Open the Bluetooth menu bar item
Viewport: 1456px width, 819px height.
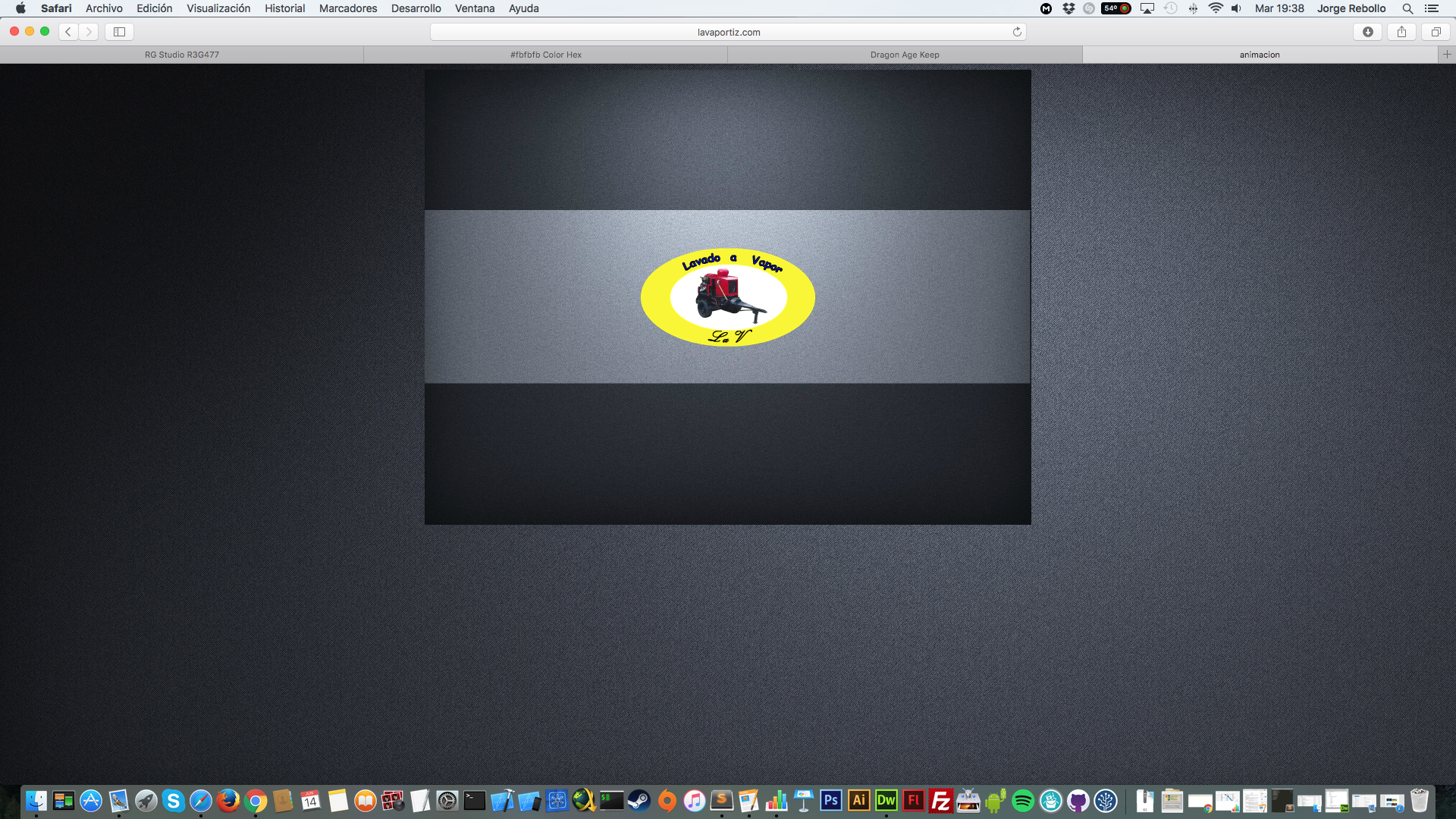click(x=1193, y=8)
